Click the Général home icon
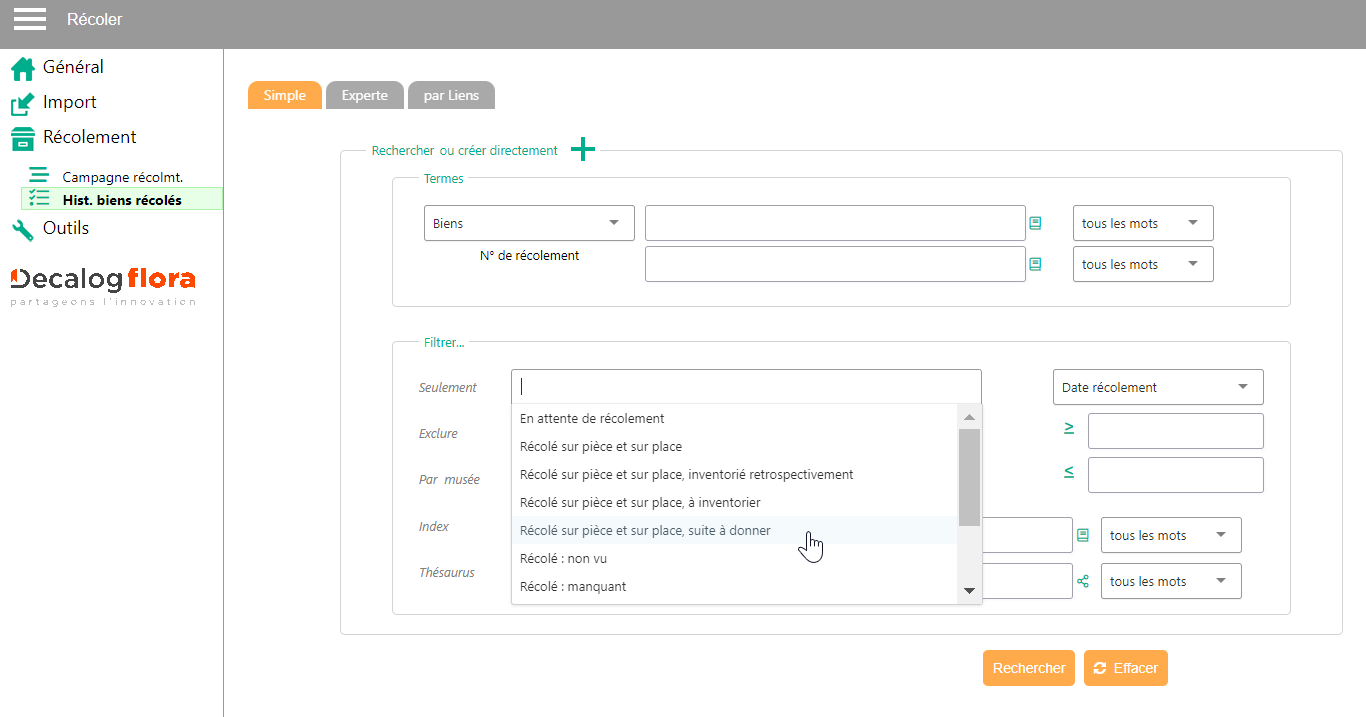The image size is (1366, 717). (x=23, y=69)
